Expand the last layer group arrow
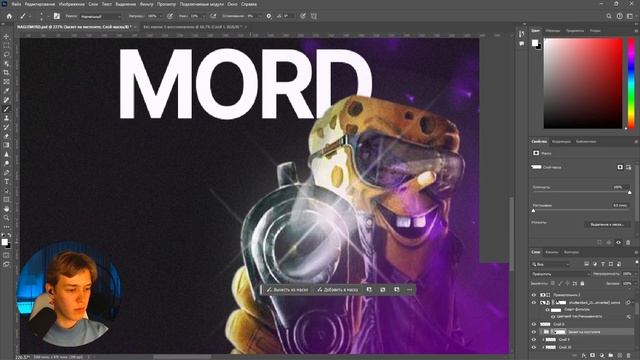The width and height of the screenshot is (640, 360). [543, 347]
